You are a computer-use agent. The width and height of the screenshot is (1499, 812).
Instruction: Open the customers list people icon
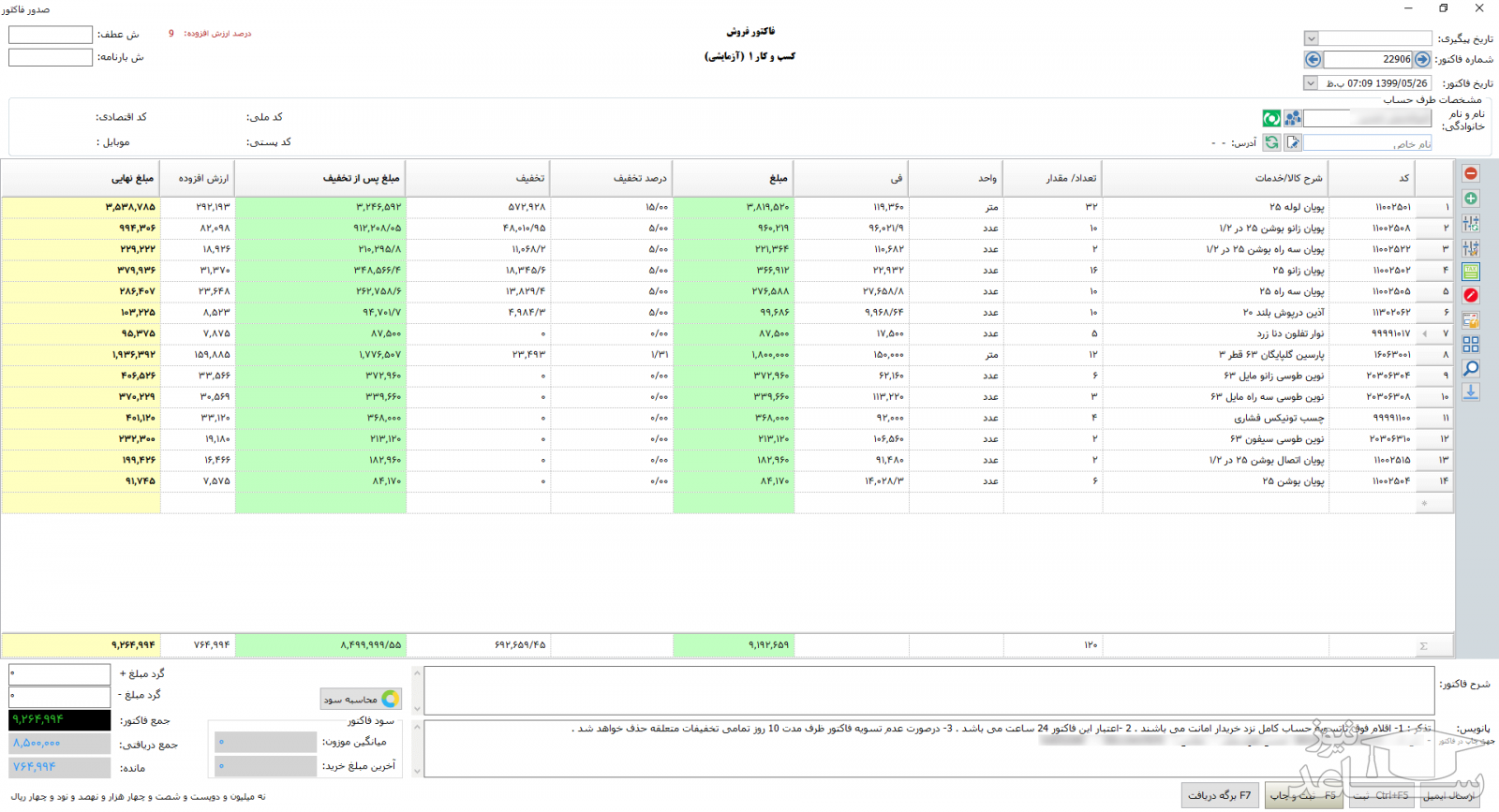click(x=1293, y=118)
